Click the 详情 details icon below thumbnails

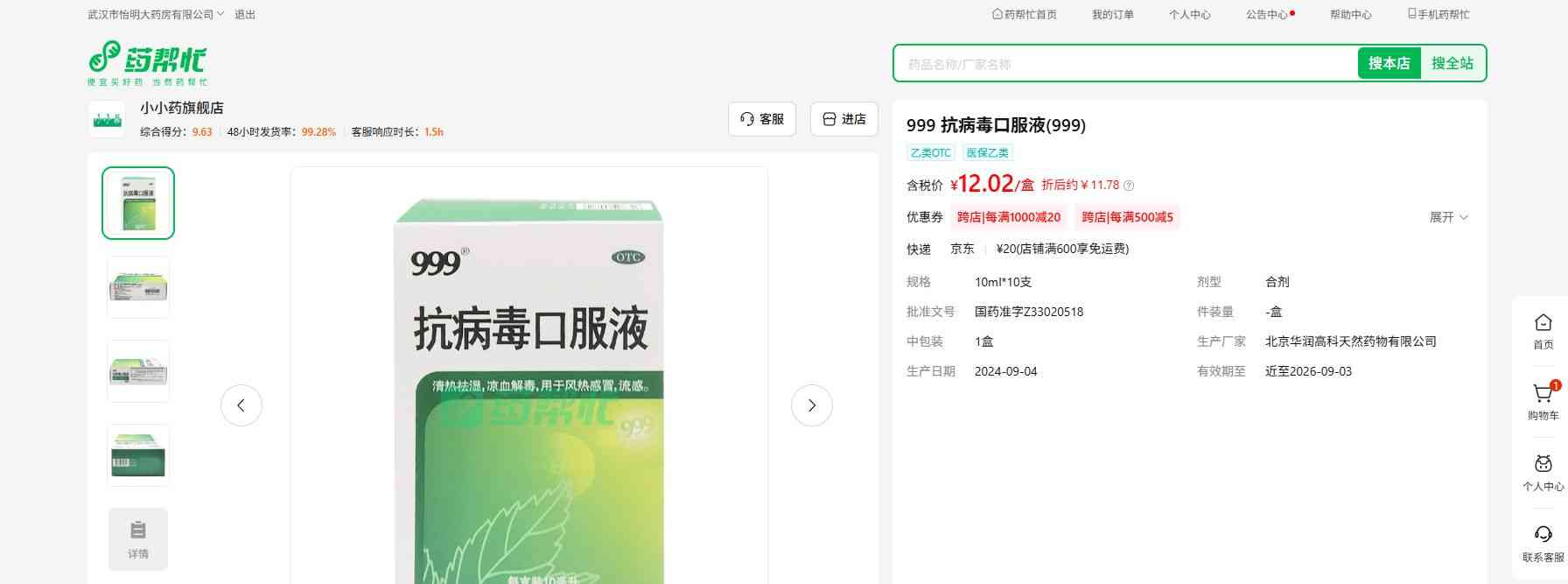tap(138, 538)
